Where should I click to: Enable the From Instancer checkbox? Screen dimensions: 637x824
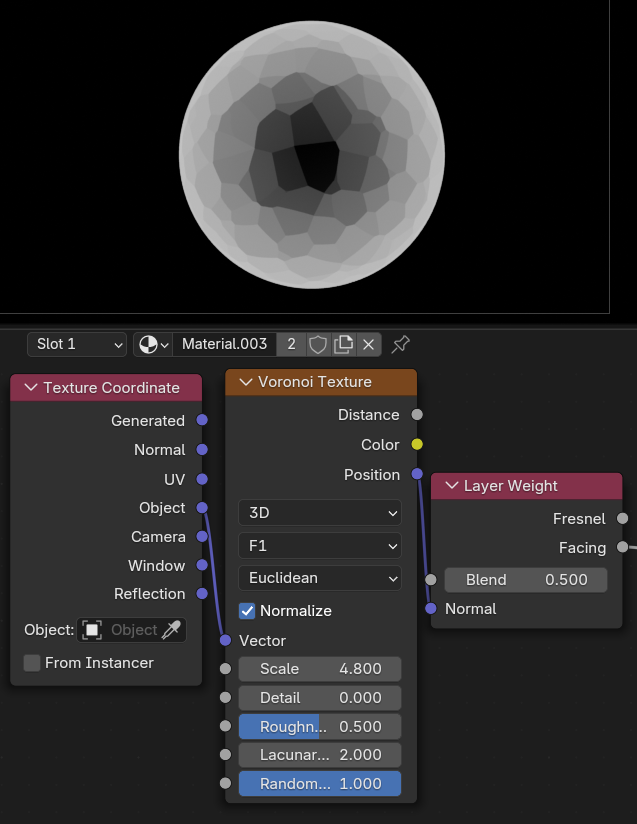click(32, 663)
